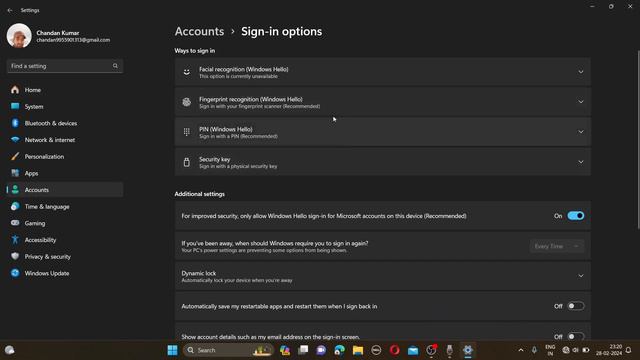640x360 pixels.
Task: Click the Accounts sidebar icon
Action: pyautogui.click(x=15, y=190)
